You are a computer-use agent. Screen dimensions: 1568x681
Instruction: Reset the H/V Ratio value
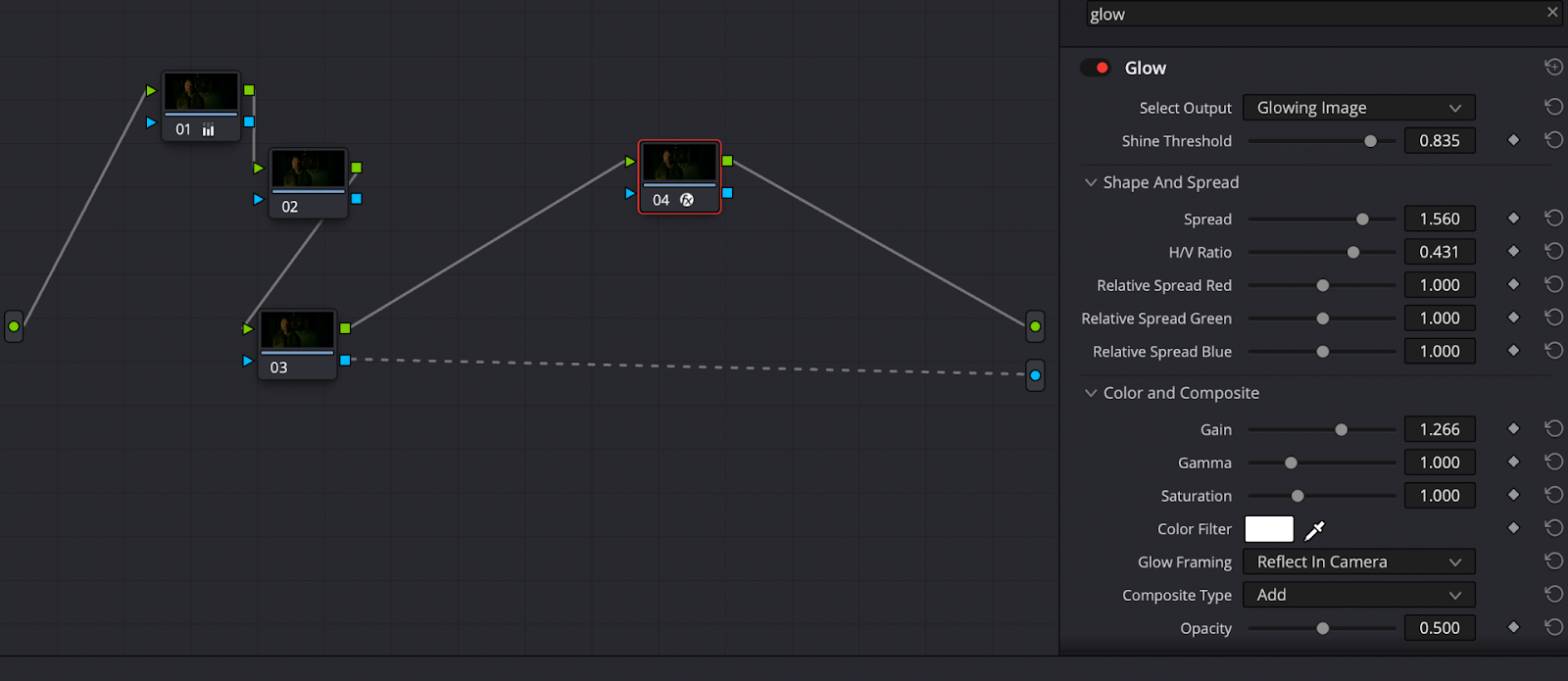click(x=1553, y=252)
